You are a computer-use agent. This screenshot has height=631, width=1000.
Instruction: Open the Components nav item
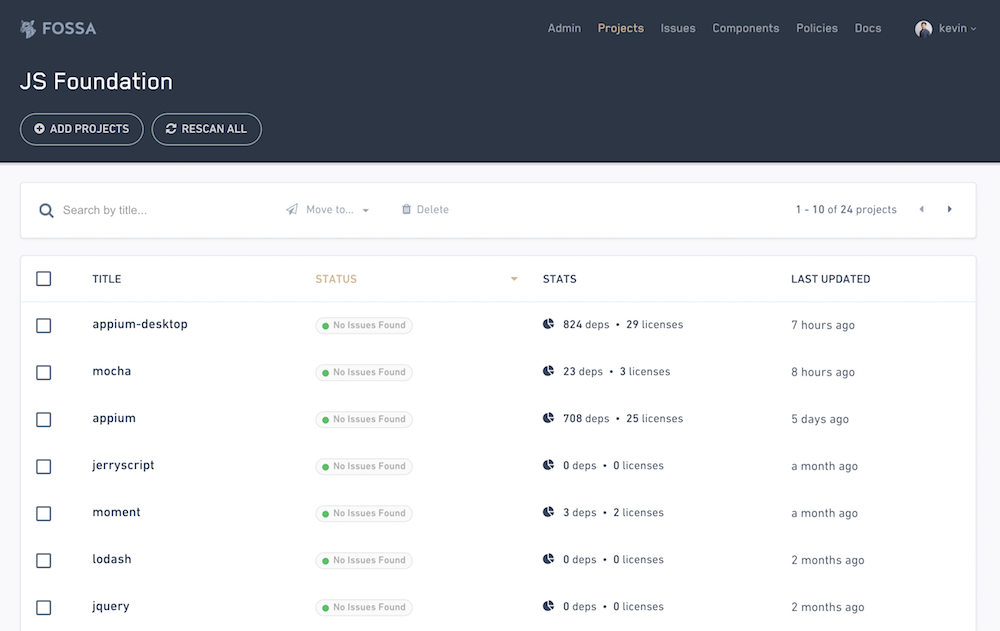coord(746,28)
